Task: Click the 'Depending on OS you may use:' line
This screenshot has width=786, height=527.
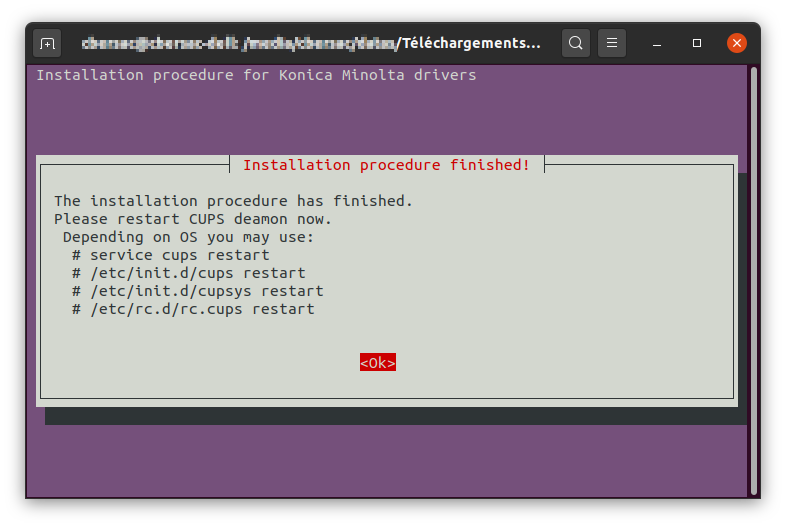Action: coord(188,237)
